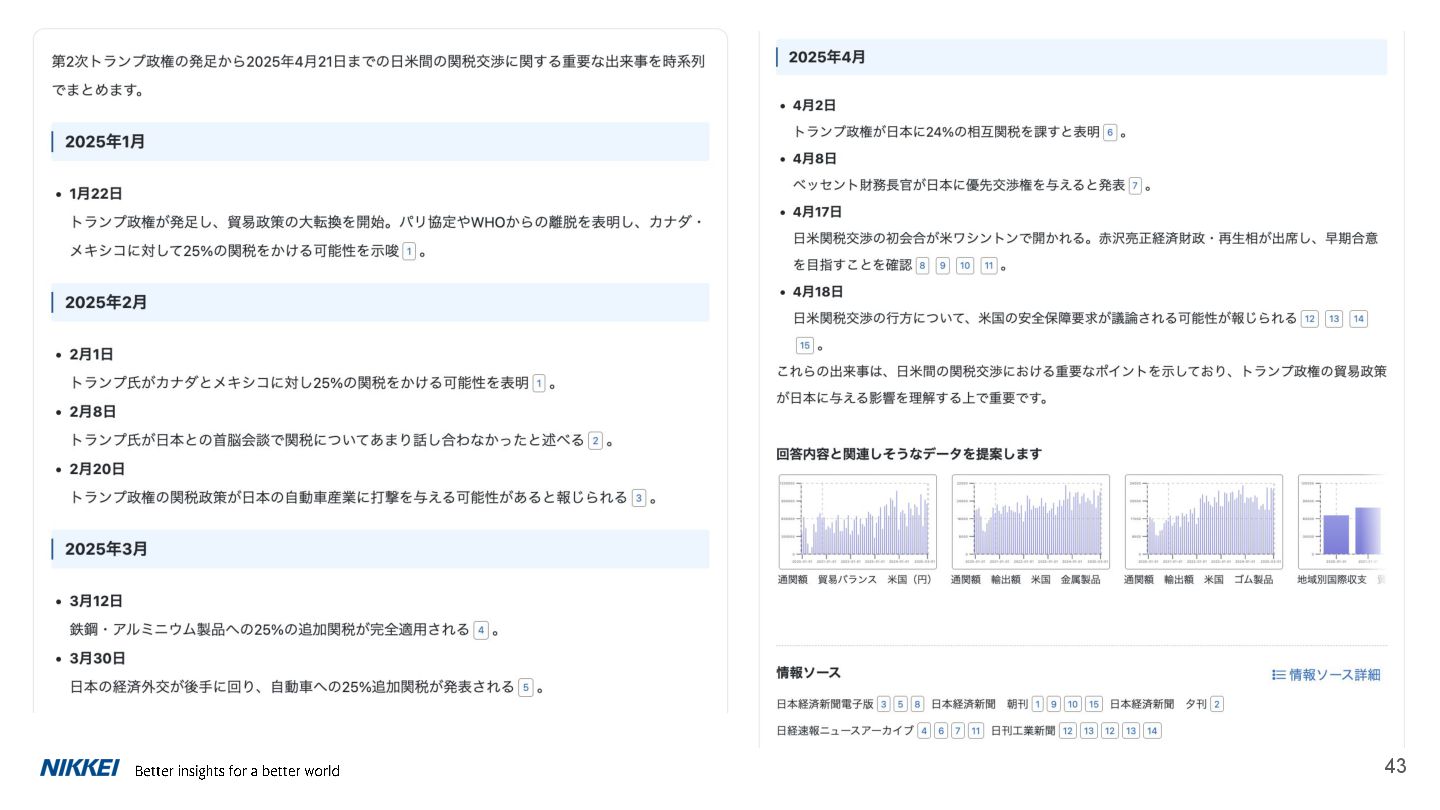
Task: Click the 2月8日 date label
Action: (93, 411)
